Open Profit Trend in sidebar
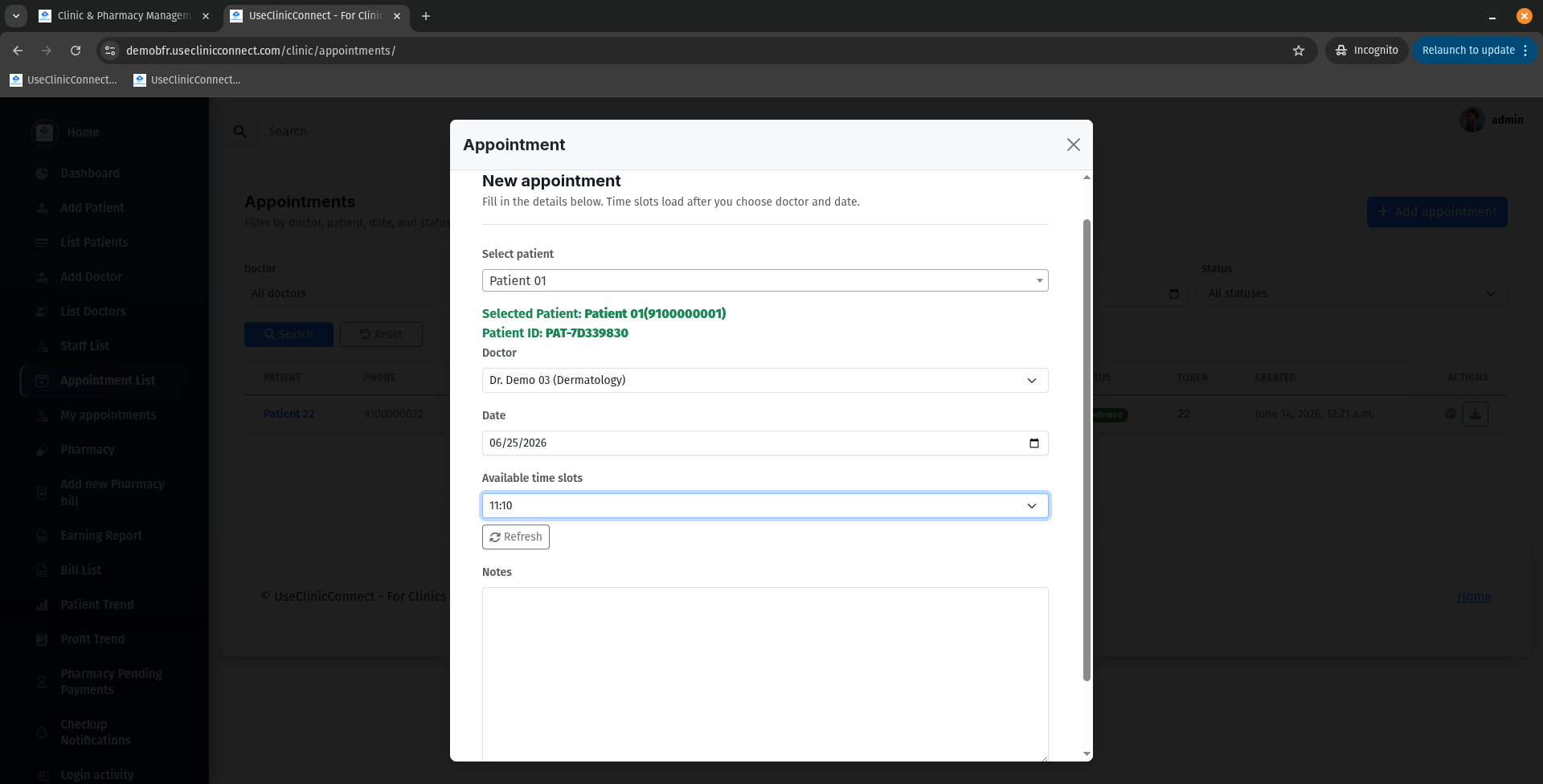The height and width of the screenshot is (784, 1543). [92, 639]
